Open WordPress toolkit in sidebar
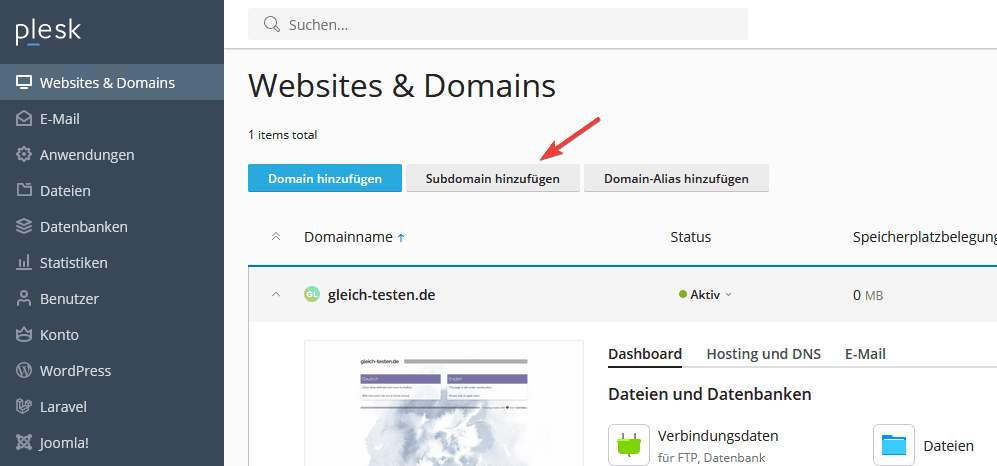 (112, 371)
